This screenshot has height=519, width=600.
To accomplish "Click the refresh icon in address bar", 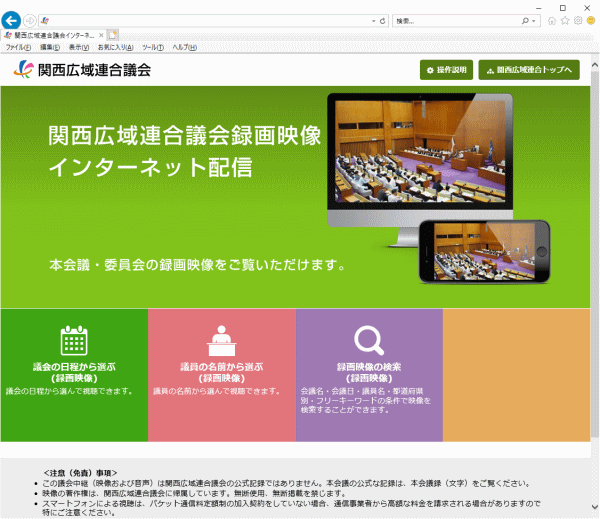I will (x=382, y=21).
